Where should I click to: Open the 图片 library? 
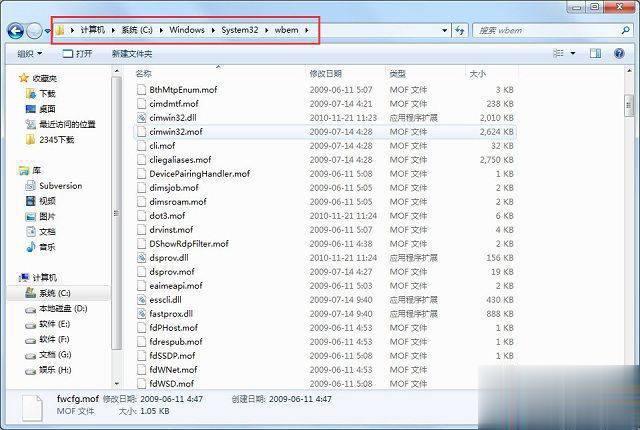point(40,216)
